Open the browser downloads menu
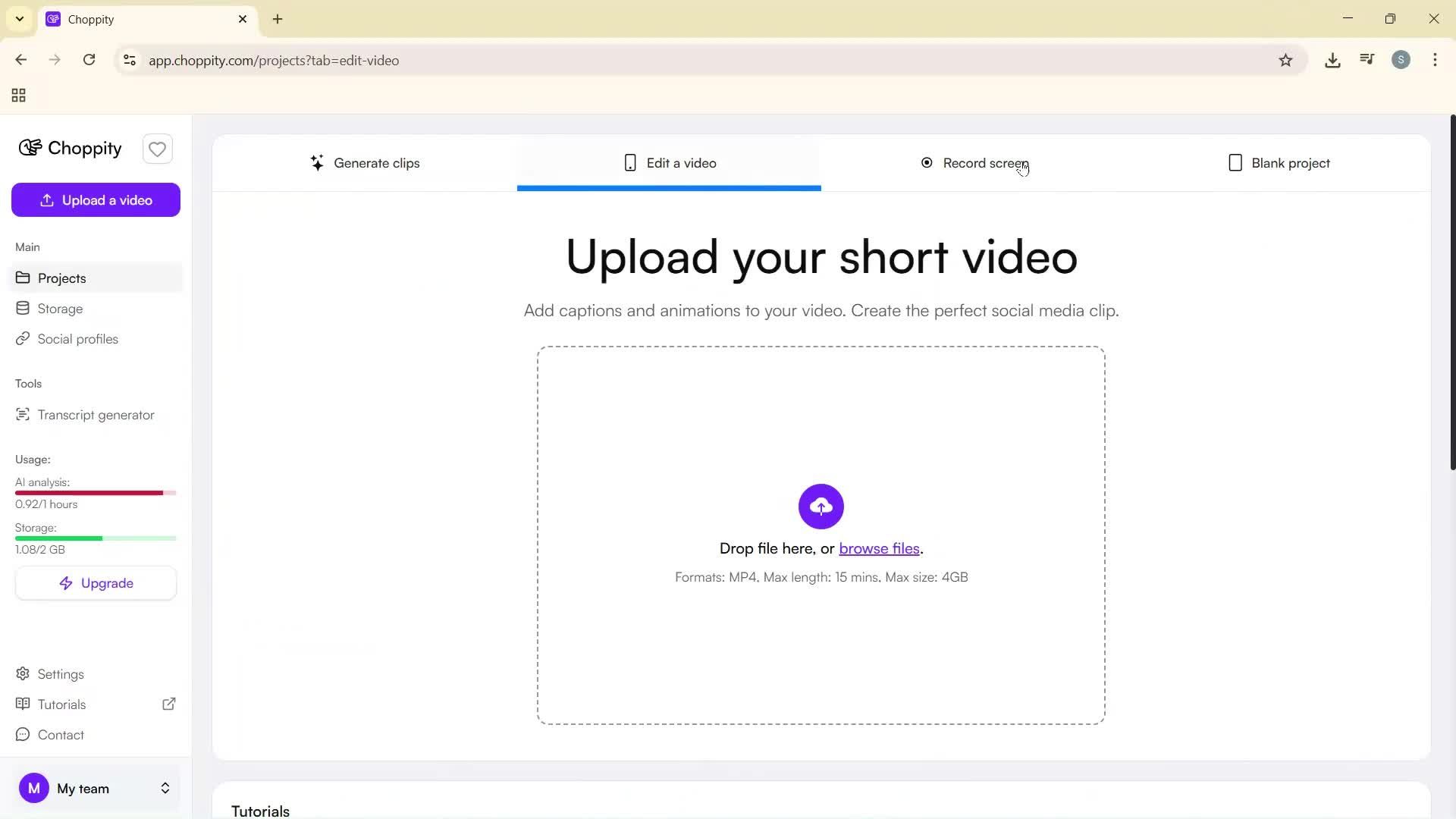Image resolution: width=1456 pixels, height=819 pixels. (x=1332, y=60)
